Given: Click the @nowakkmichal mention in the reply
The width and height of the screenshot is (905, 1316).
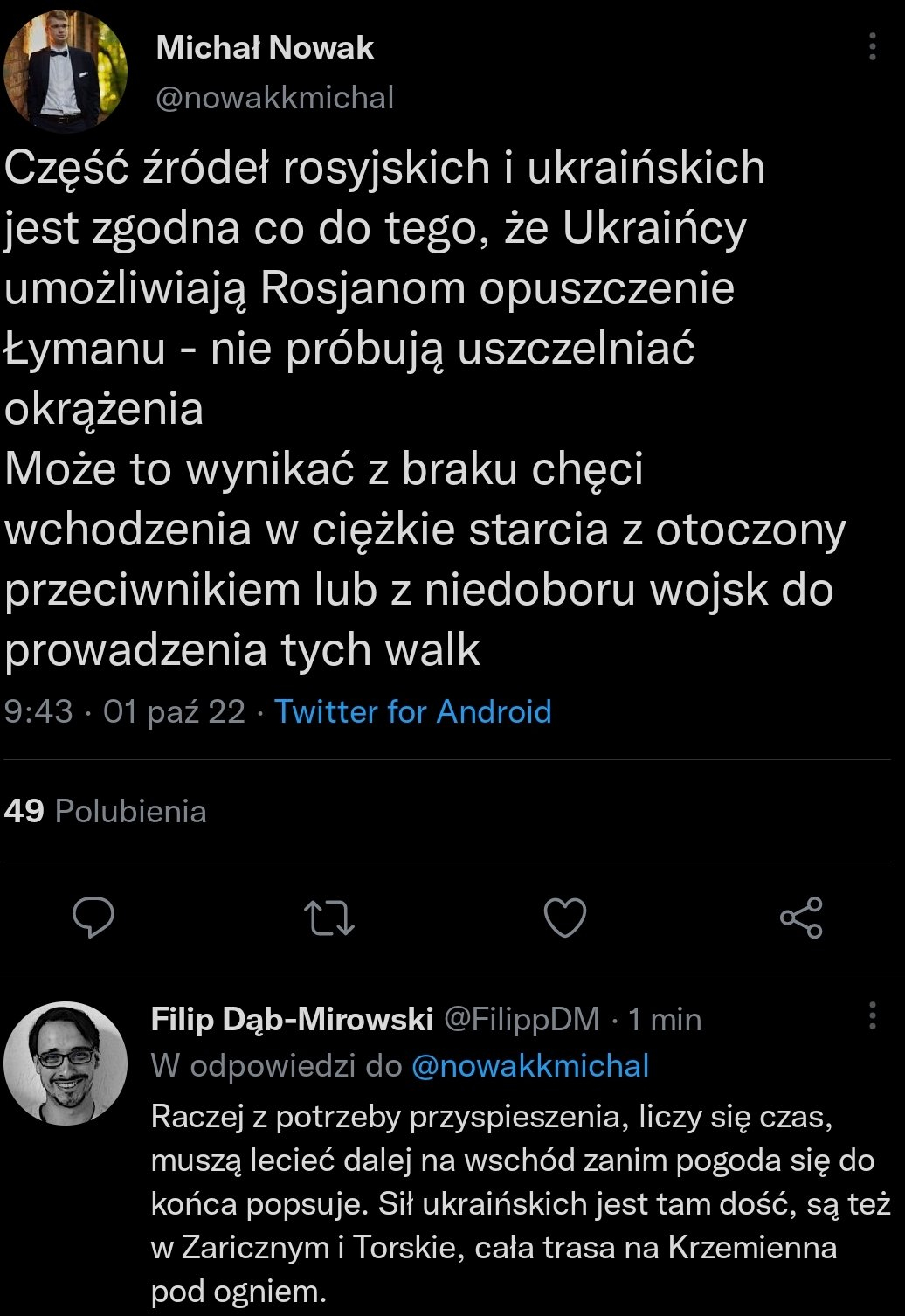Looking at the screenshot, I should [530, 1065].
